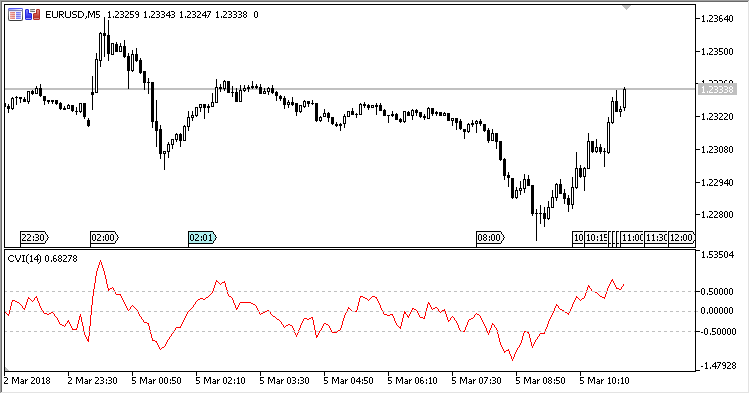Click the highlighted 02:01 event flag

(202, 238)
